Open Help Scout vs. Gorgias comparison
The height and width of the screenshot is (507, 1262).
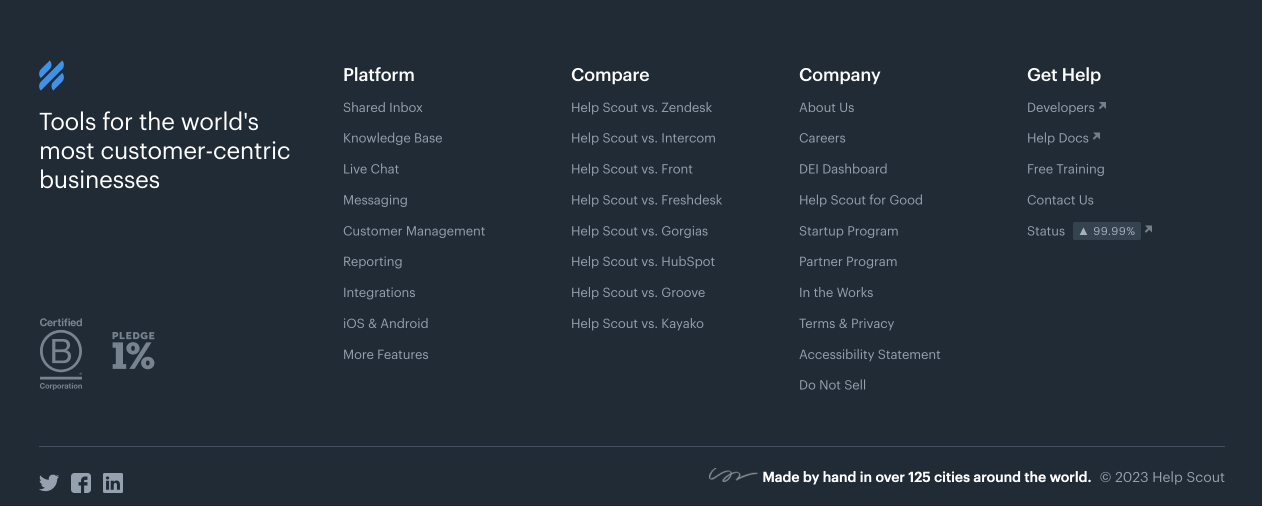[639, 231]
